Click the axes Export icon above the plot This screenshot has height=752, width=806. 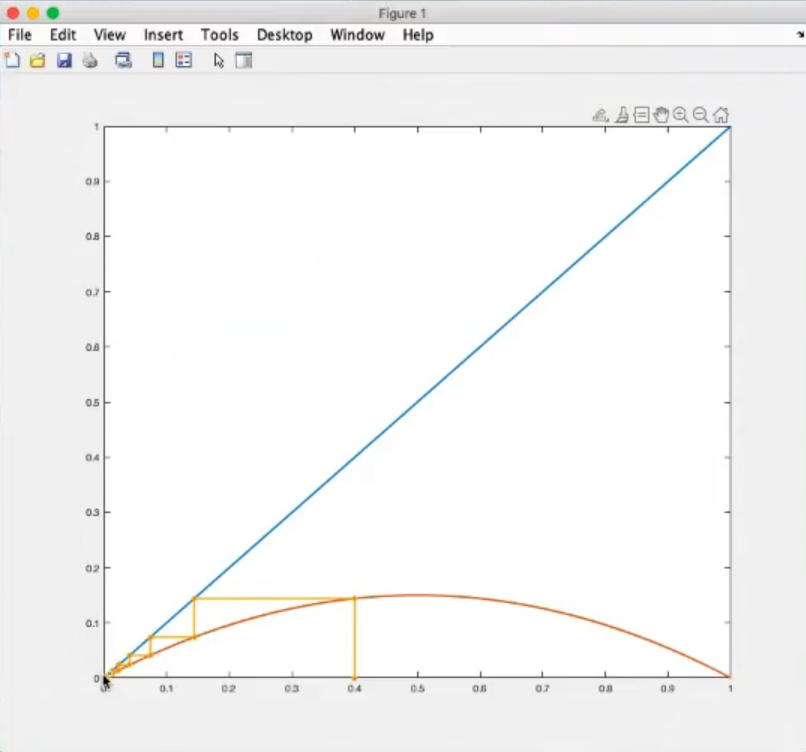coord(600,115)
